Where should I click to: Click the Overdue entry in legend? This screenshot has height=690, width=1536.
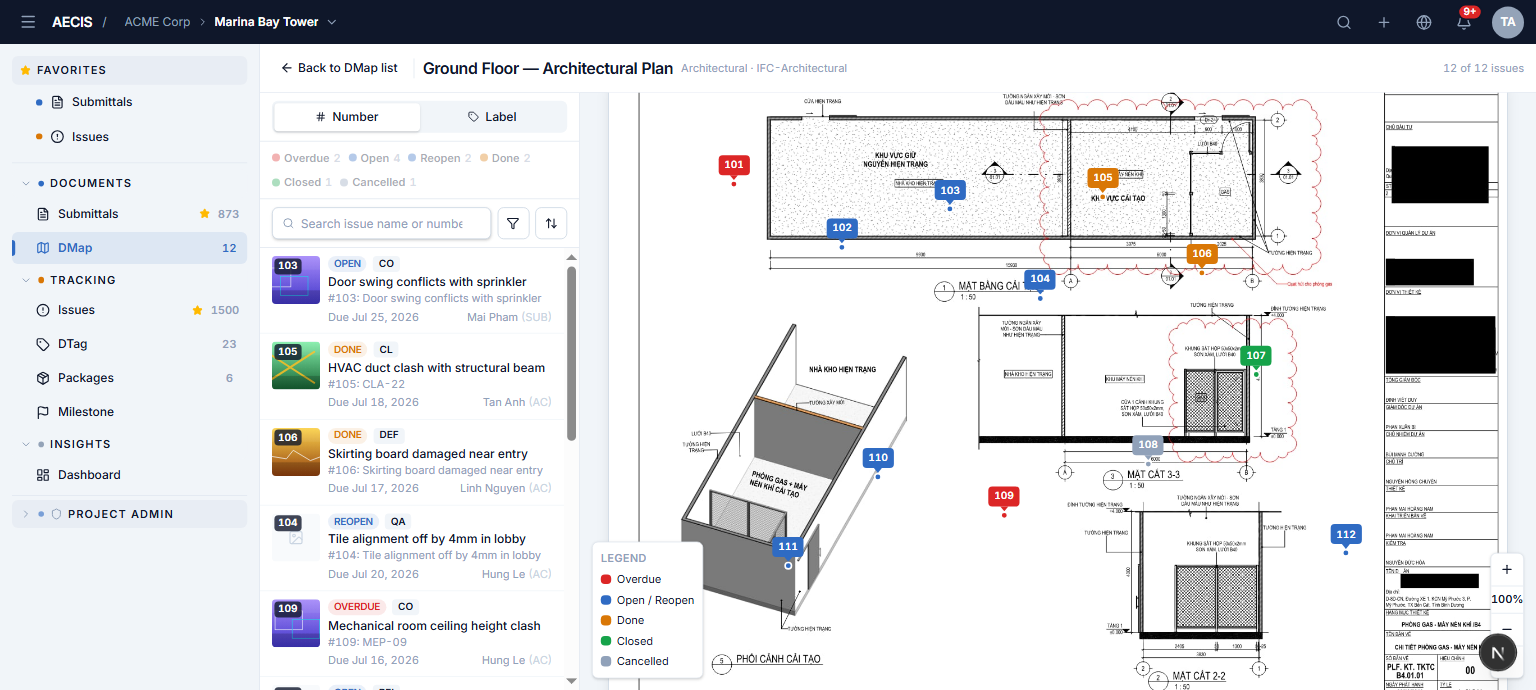click(x=631, y=579)
